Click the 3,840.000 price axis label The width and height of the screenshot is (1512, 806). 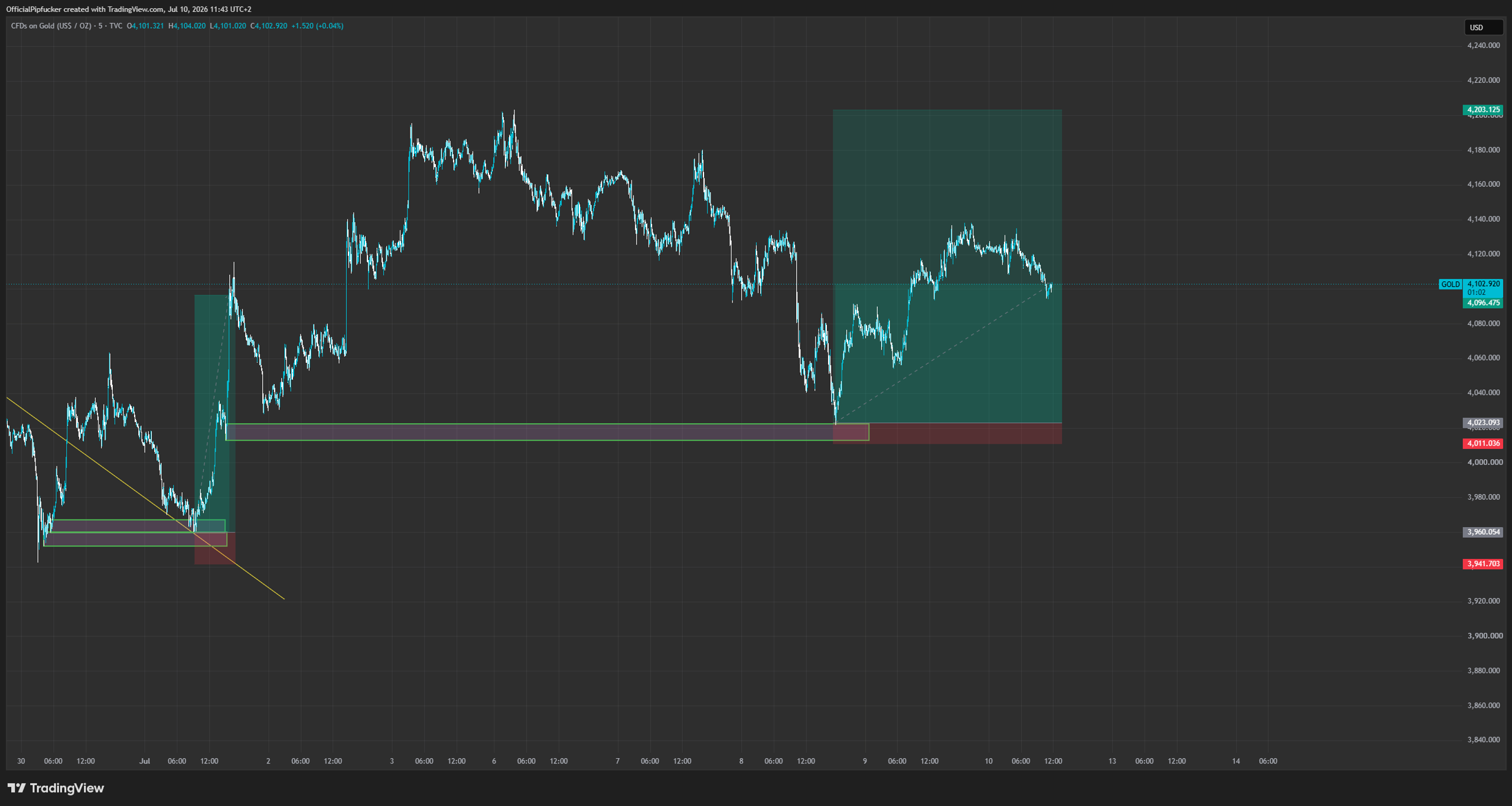[x=1483, y=740]
